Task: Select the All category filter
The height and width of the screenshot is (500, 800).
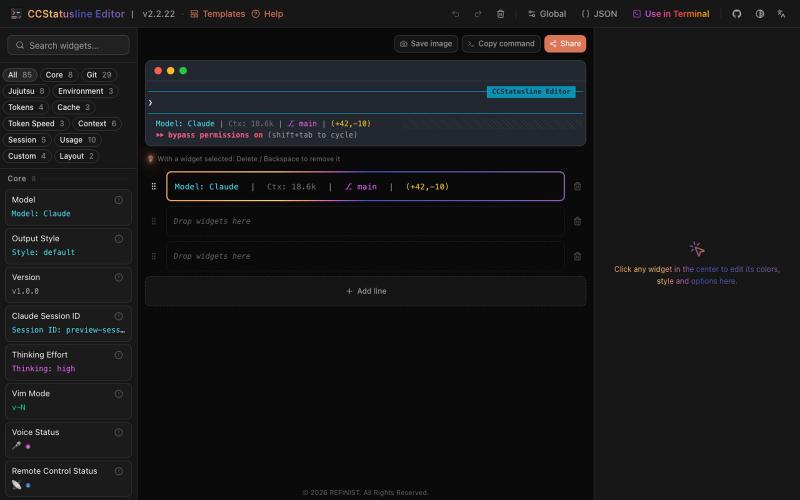Action: click(x=20, y=75)
